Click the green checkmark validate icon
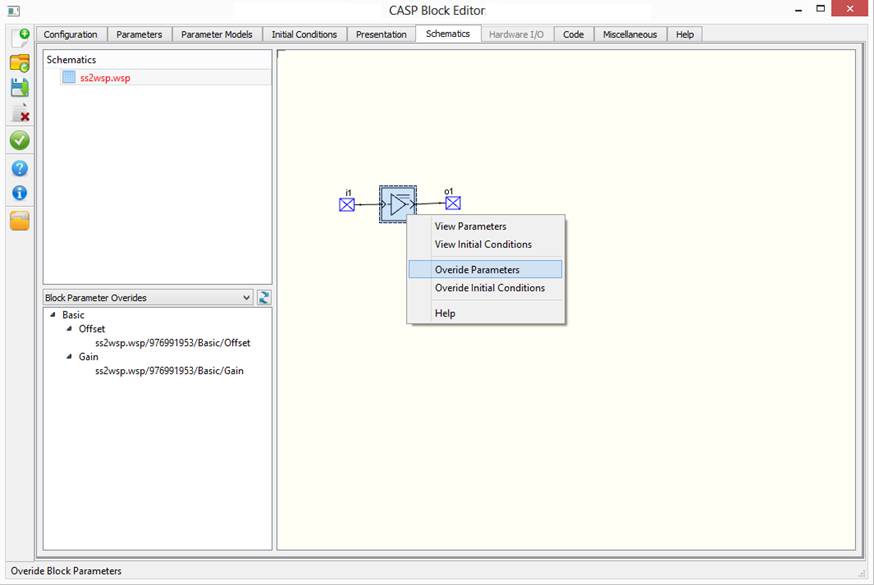The image size is (874, 585). [x=19, y=141]
